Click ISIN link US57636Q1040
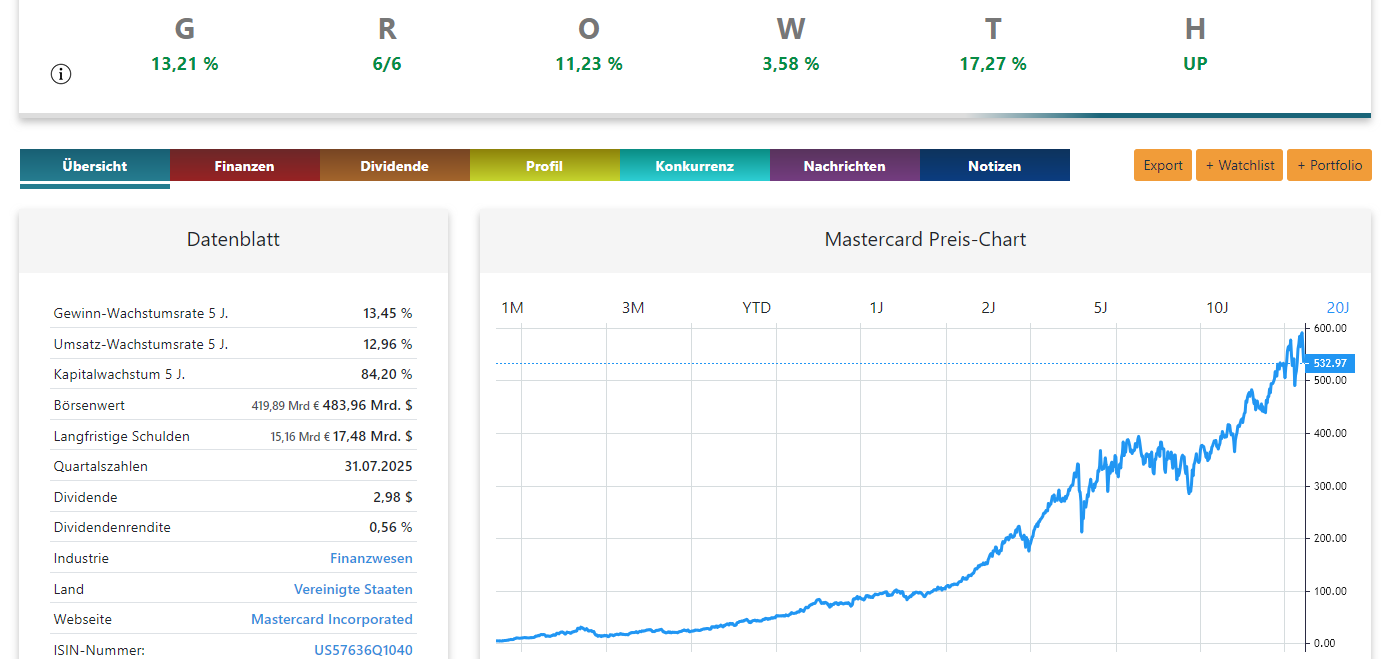1389x659 pixels. 363,651
